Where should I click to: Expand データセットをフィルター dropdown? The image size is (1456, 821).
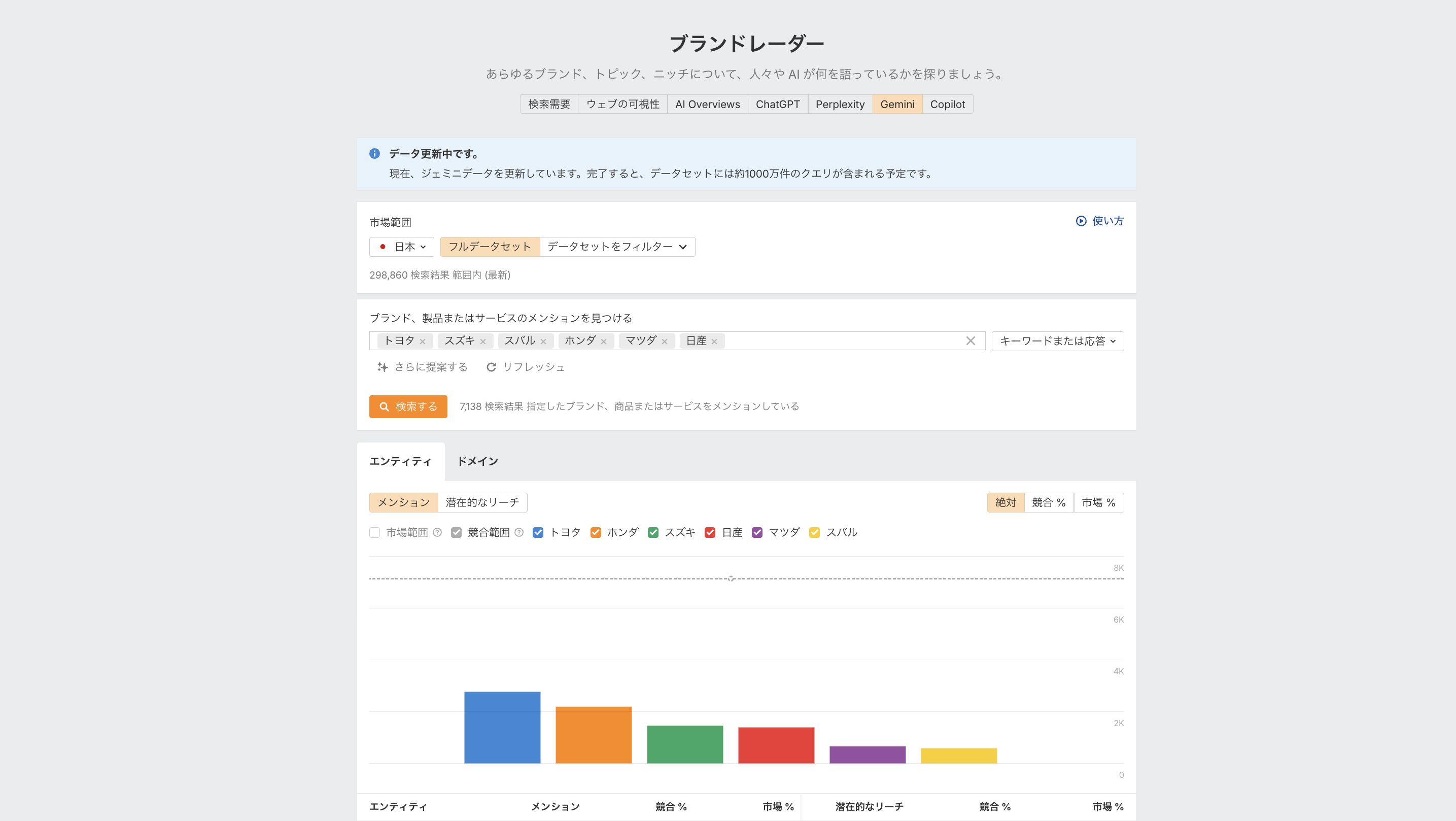coord(617,247)
